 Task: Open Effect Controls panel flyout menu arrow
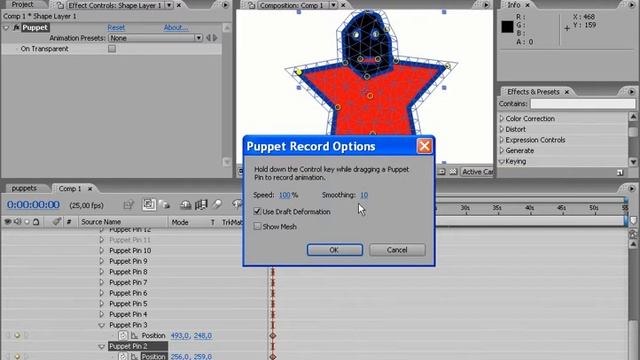[x=226, y=5]
